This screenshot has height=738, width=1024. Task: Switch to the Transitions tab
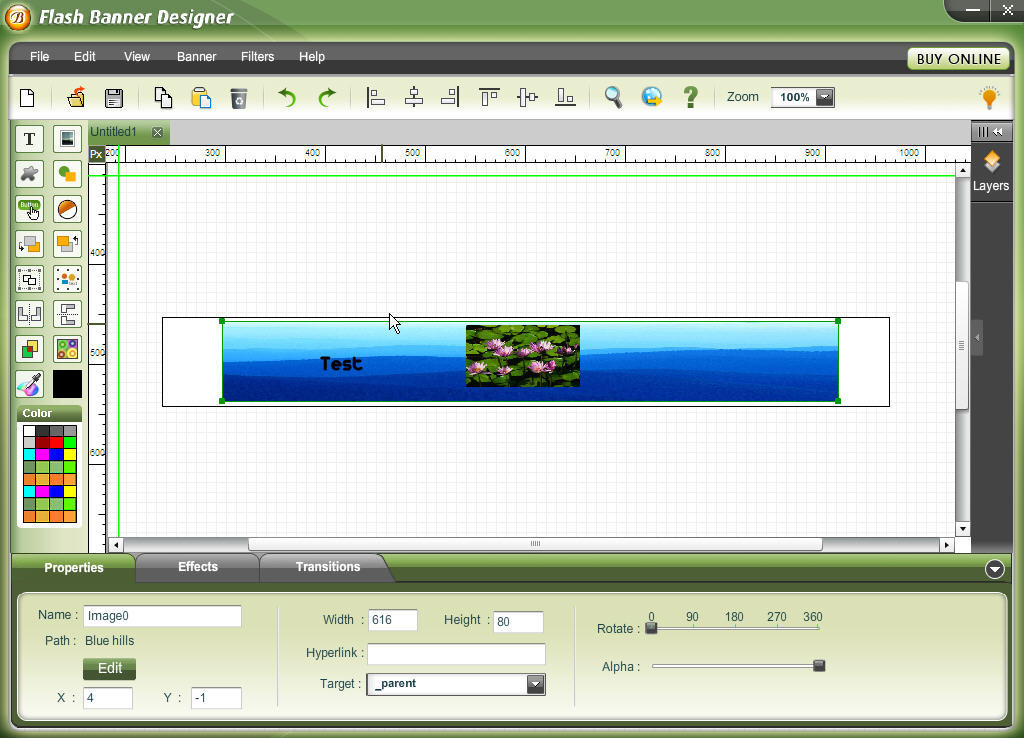point(327,567)
